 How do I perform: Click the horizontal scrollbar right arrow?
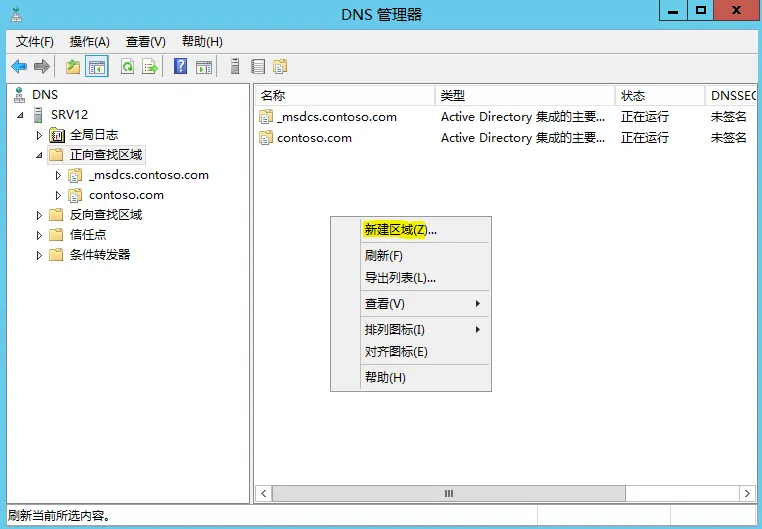click(747, 493)
